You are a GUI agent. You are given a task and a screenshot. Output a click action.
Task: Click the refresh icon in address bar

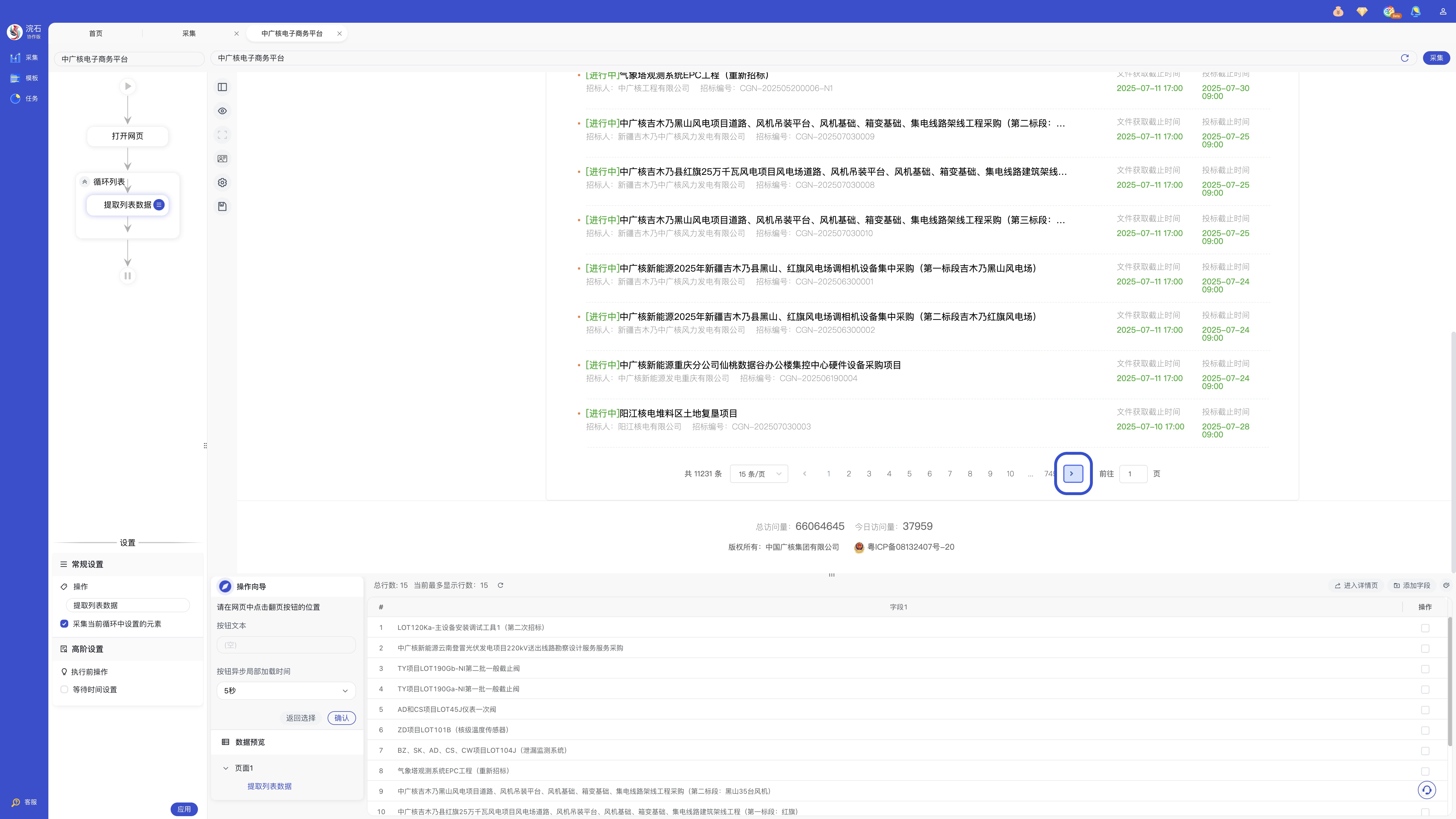point(1405,58)
